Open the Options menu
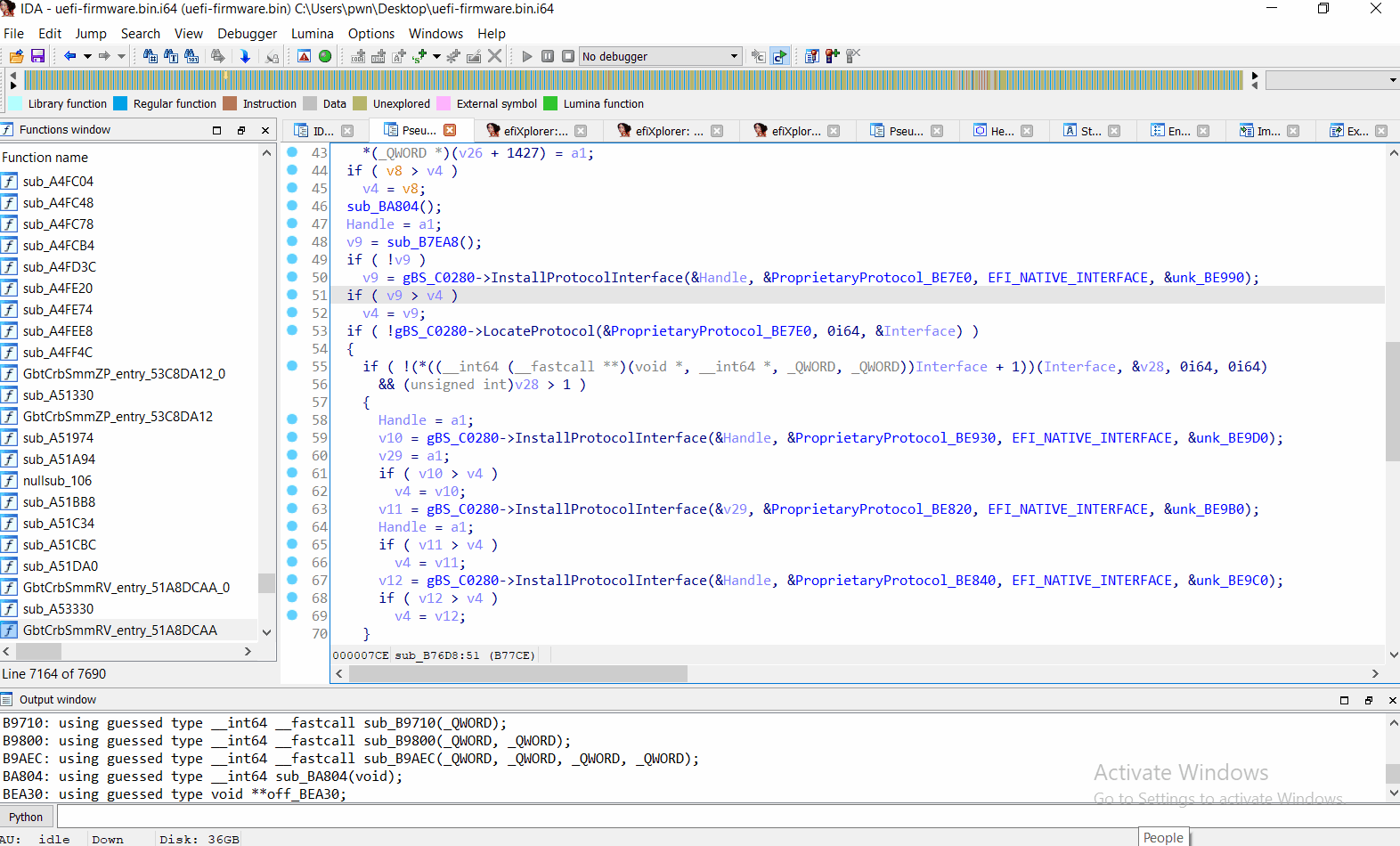1400x846 pixels. (x=371, y=34)
